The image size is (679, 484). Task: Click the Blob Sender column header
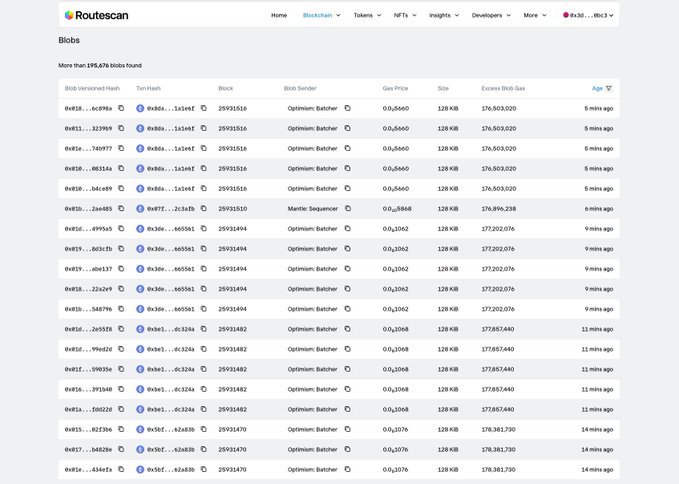coord(300,88)
